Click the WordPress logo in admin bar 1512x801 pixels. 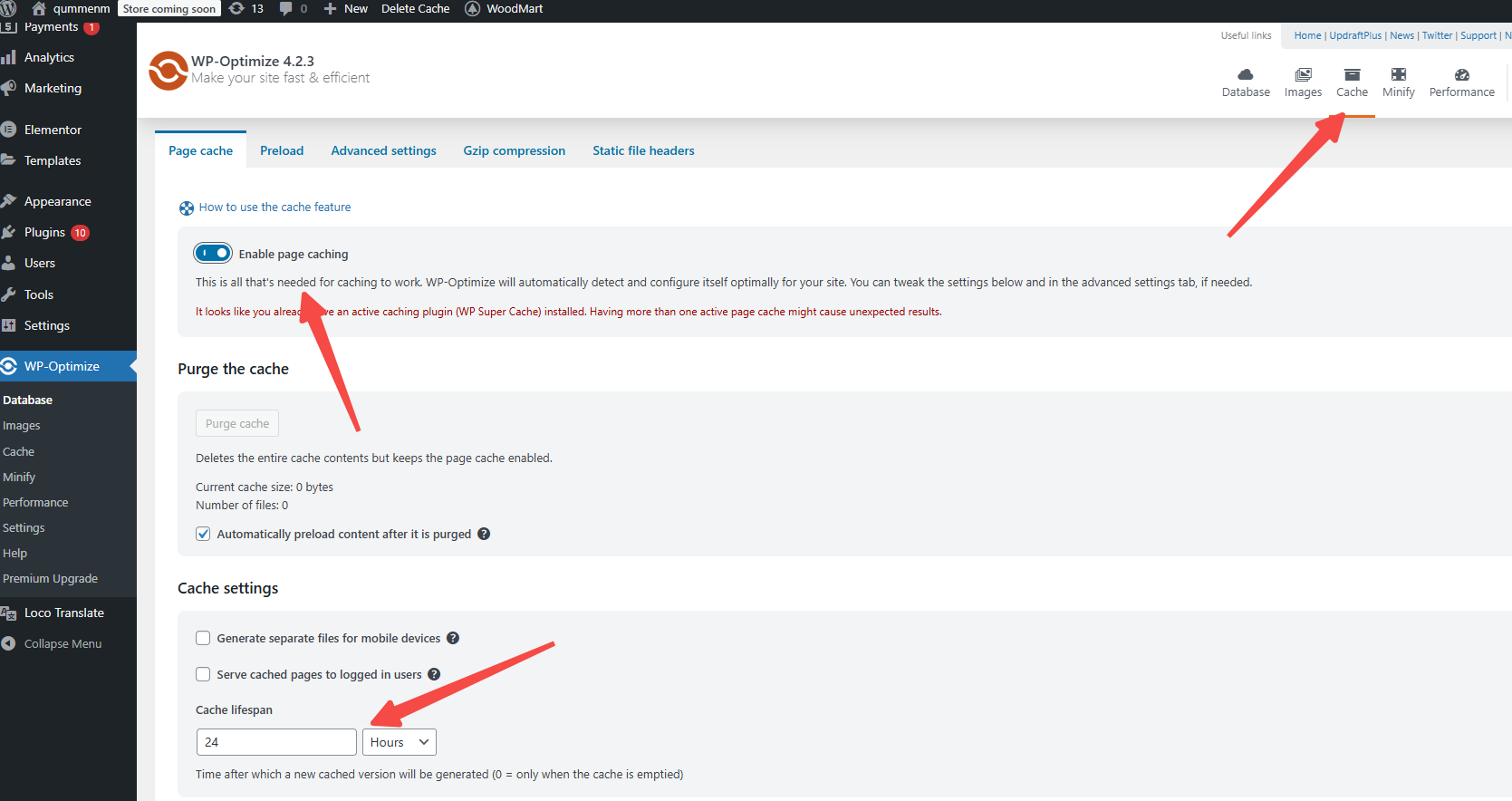point(8,8)
